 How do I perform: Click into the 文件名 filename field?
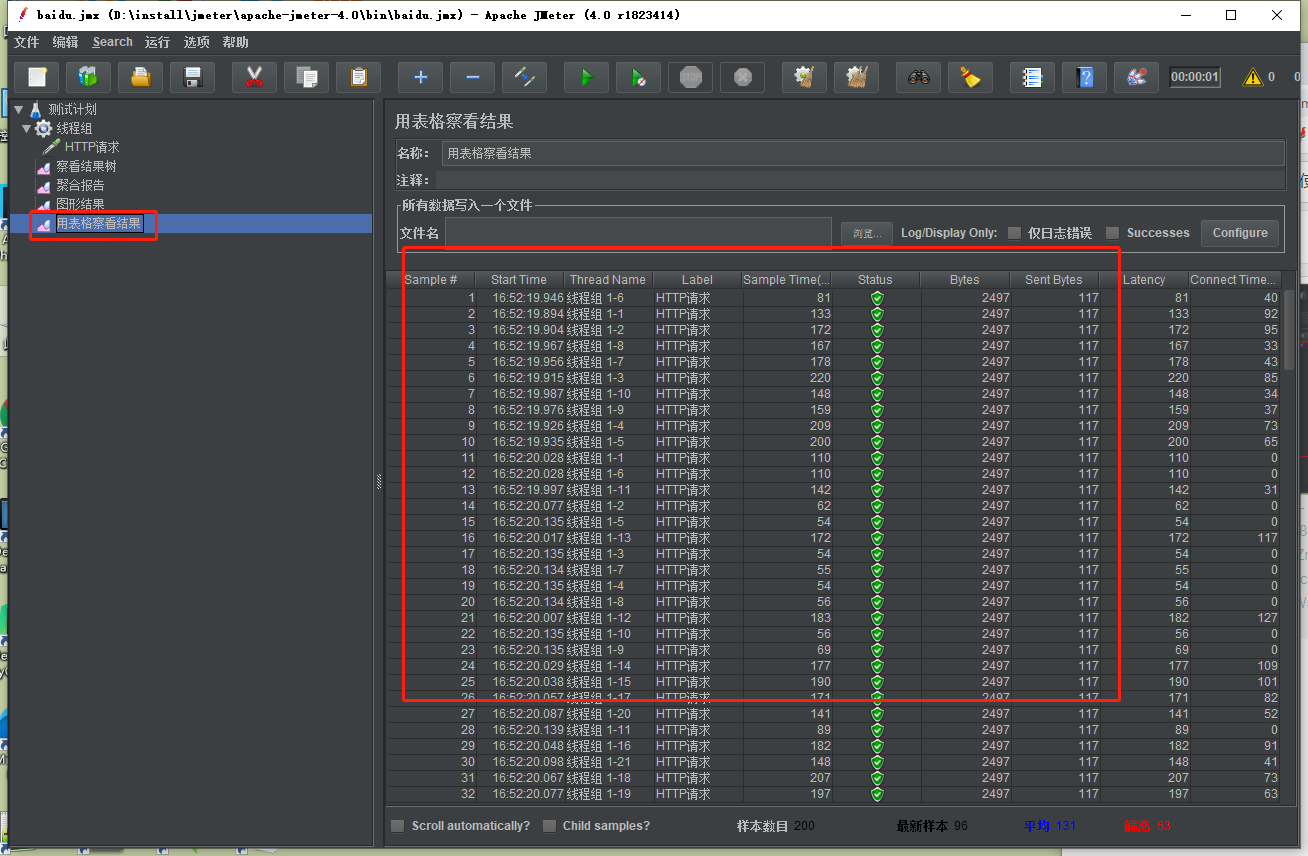(x=638, y=233)
